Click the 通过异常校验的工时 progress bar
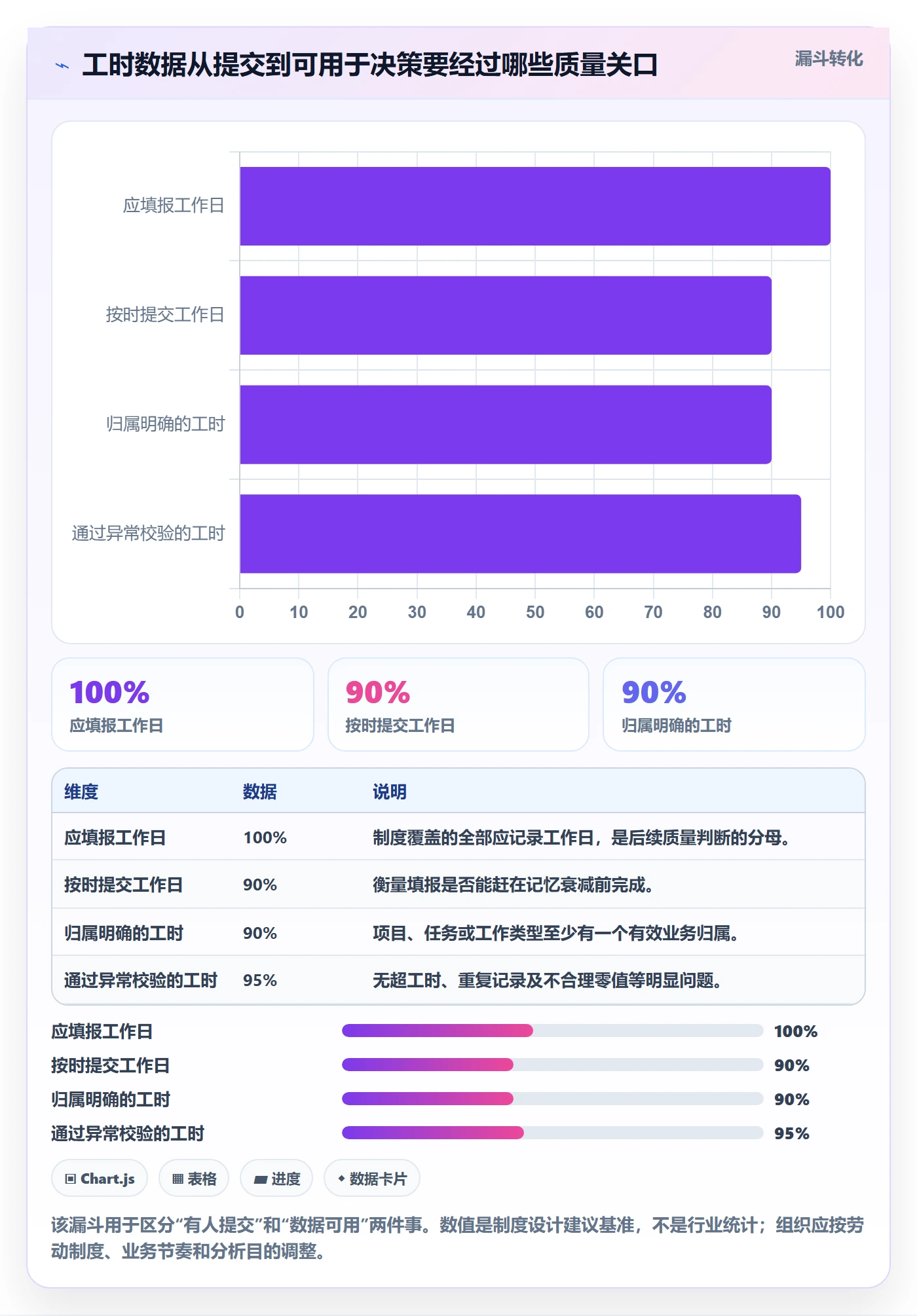The image size is (917, 1316). click(553, 1133)
